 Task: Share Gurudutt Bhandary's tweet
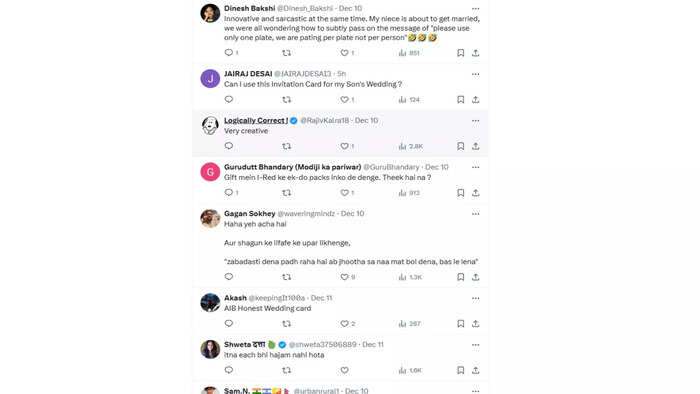(475, 193)
